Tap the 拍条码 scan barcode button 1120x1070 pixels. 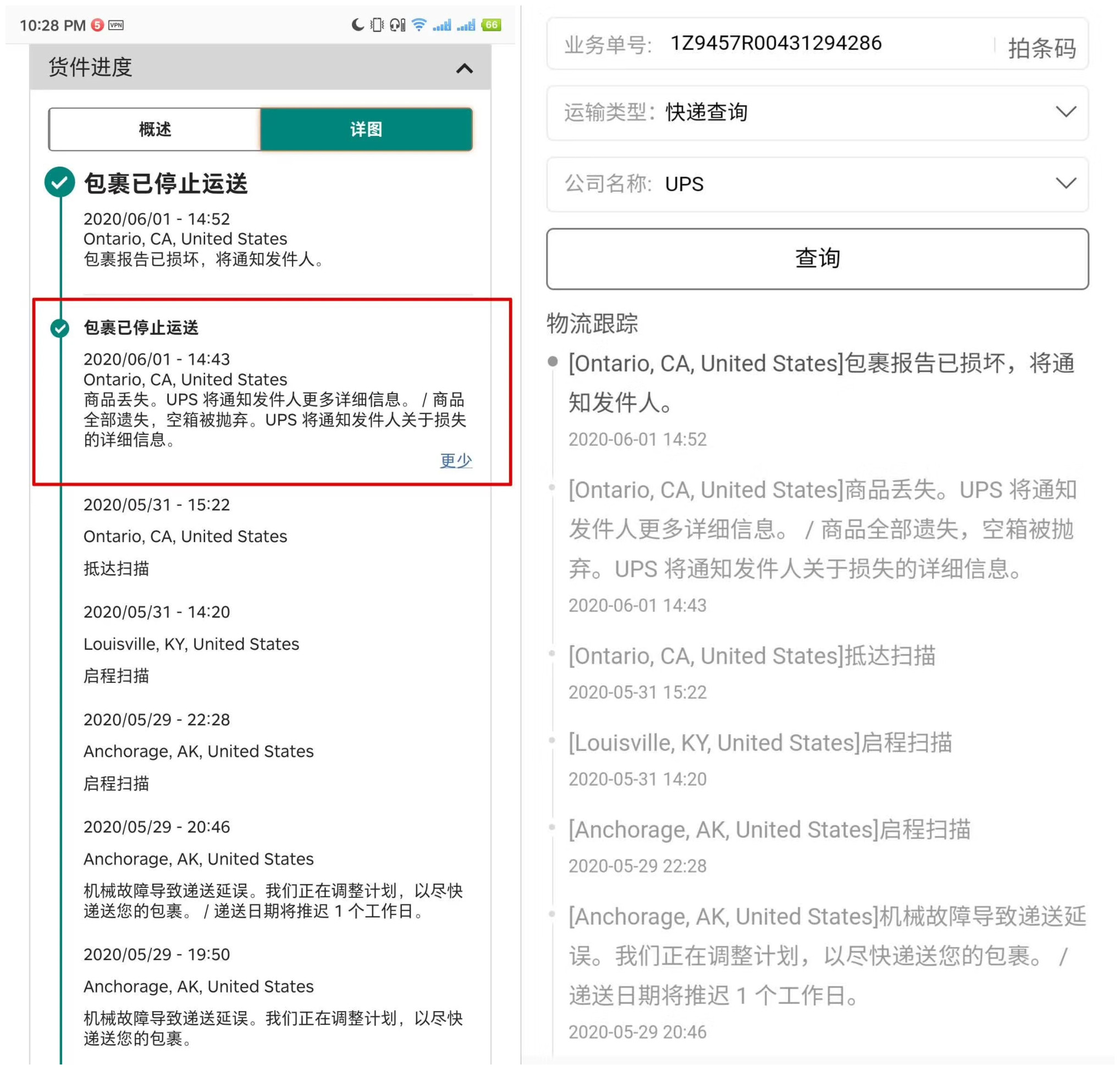(1041, 48)
